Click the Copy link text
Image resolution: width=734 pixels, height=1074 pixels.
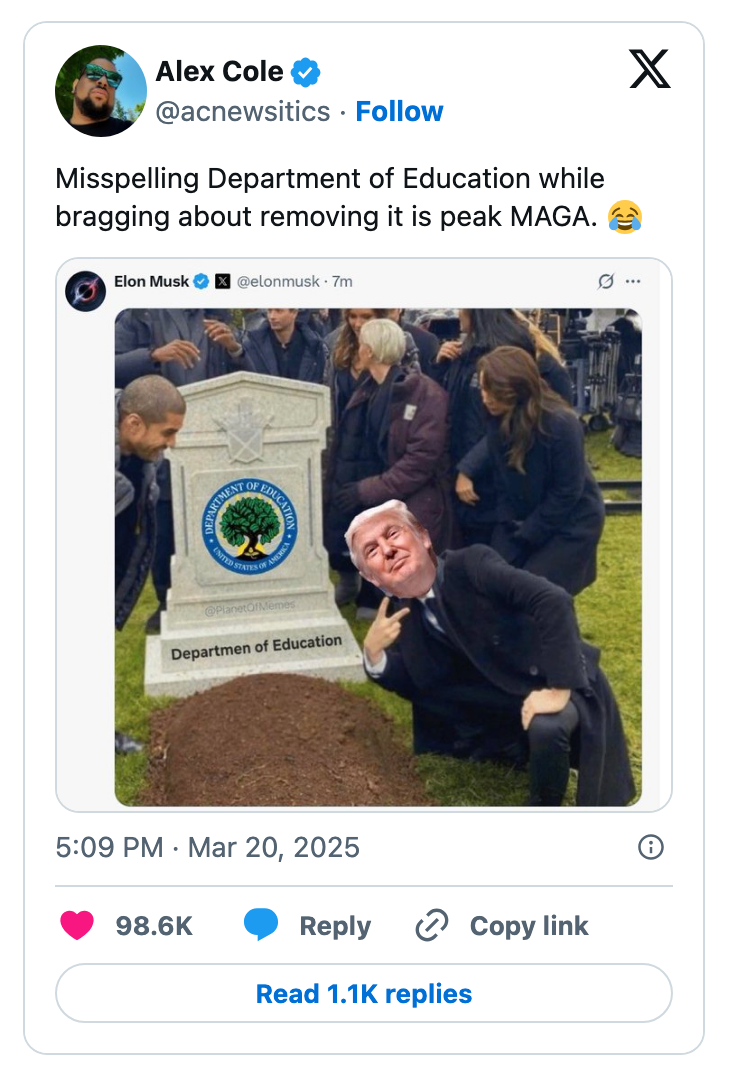[529, 926]
